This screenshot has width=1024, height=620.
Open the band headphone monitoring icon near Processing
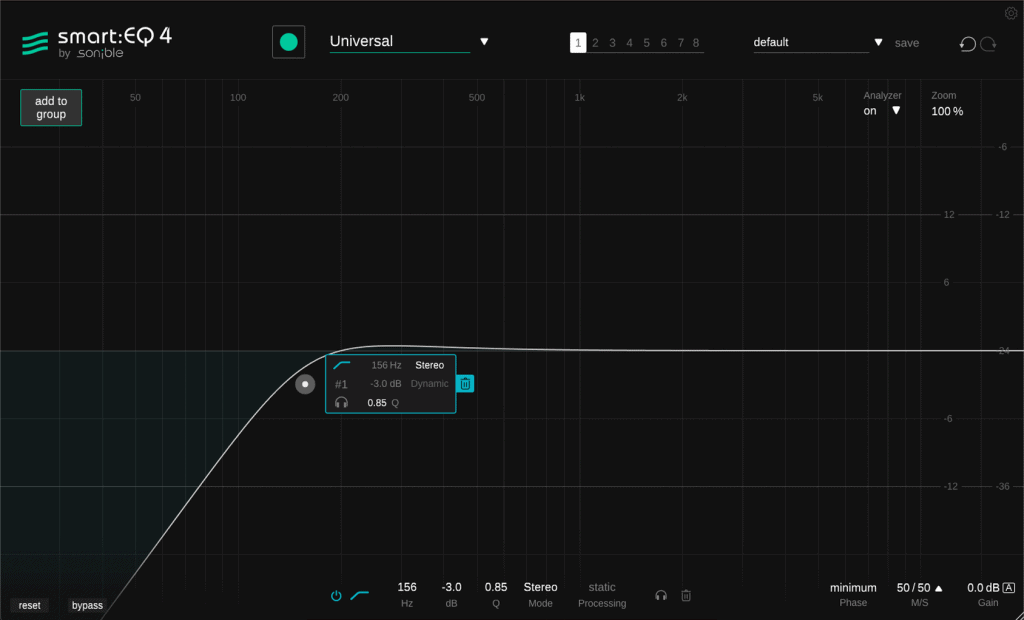661,595
